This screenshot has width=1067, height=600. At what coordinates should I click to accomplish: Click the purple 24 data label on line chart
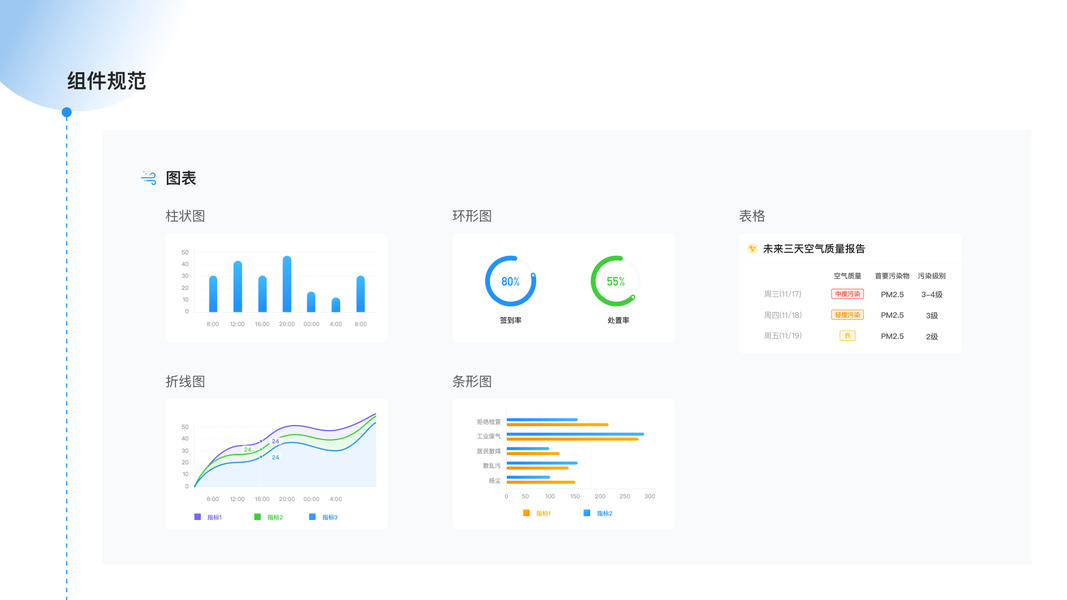pos(276,441)
